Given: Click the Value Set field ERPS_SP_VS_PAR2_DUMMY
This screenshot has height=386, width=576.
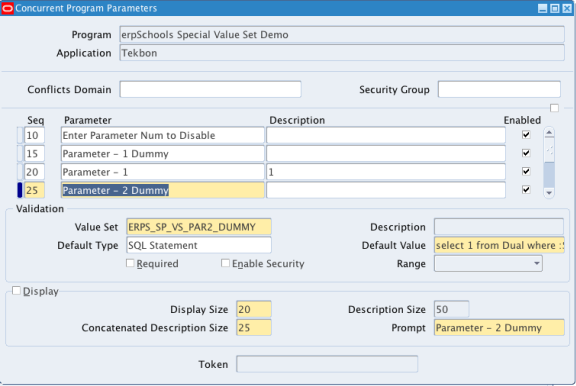Looking at the screenshot, I should (199, 227).
